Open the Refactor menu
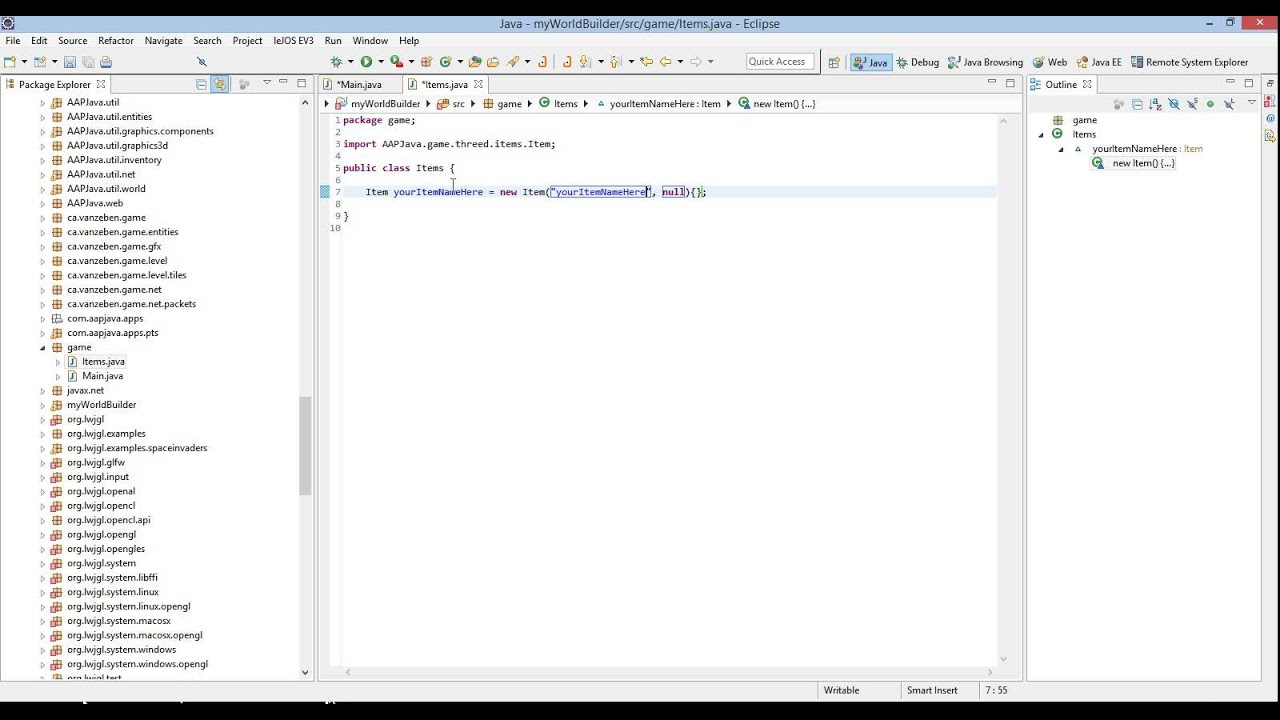Screen dimensions: 1280x720 pyautogui.click(x=116, y=41)
